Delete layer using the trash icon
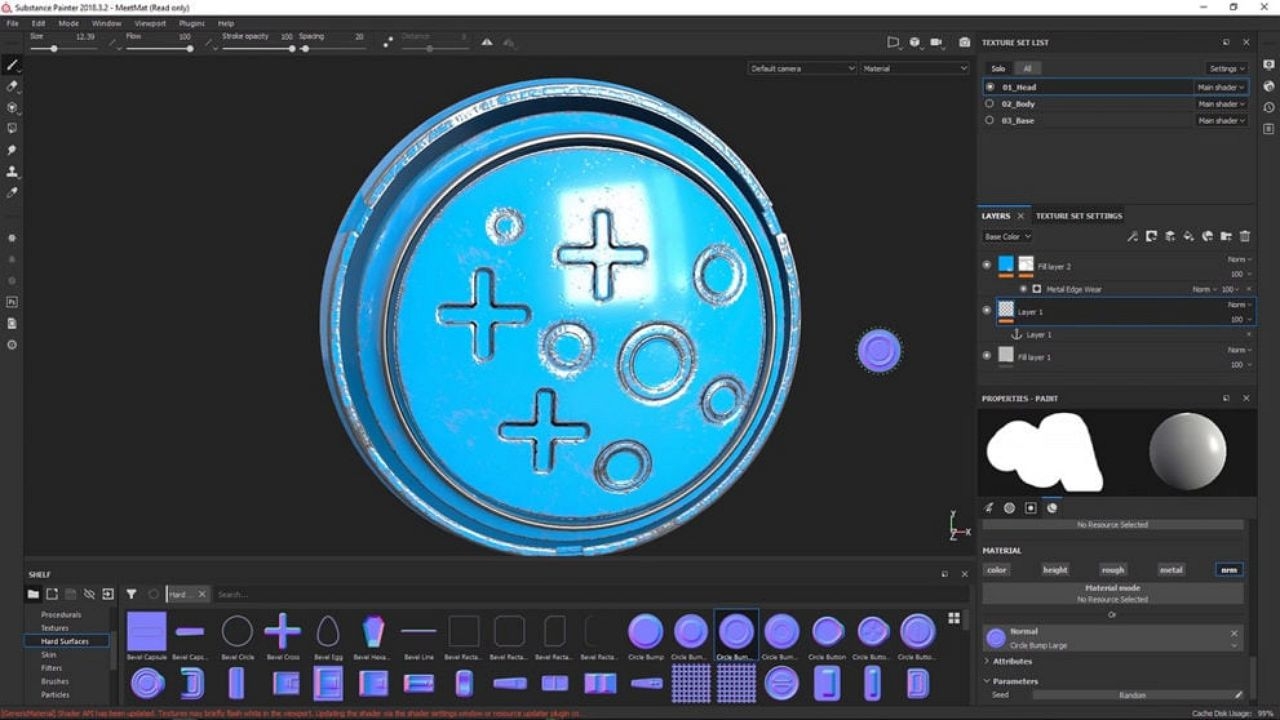1280x720 pixels. pos(1245,237)
